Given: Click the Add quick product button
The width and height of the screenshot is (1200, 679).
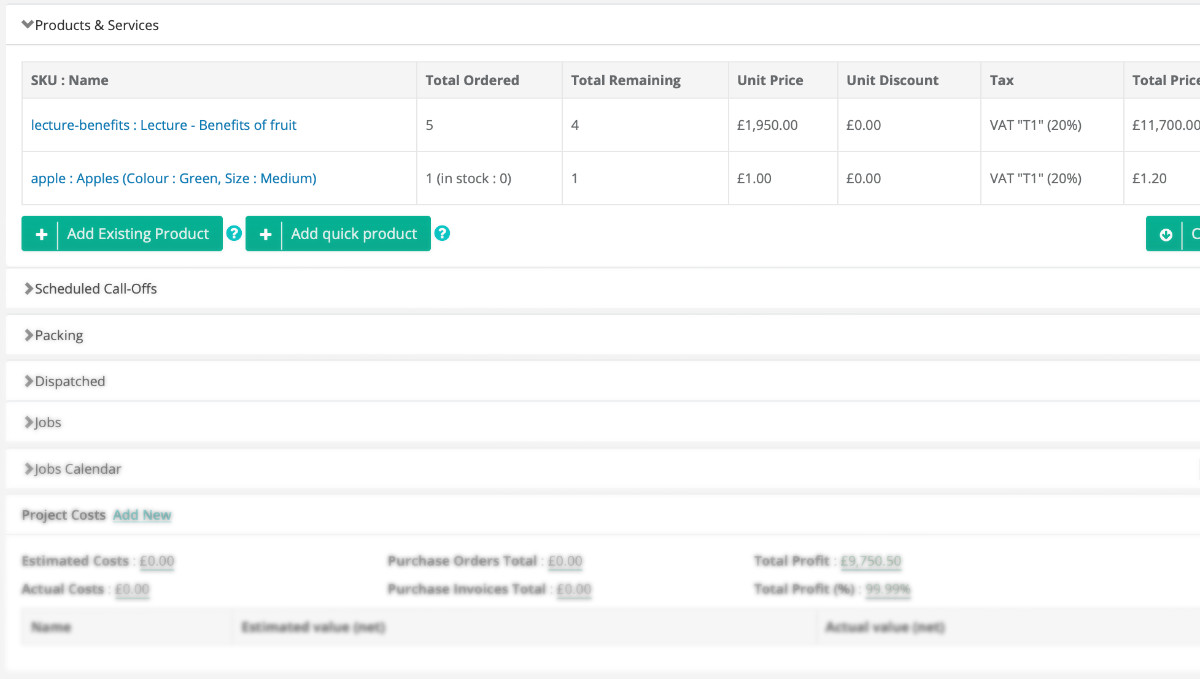Looking at the screenshot, I should click(338, 234).
